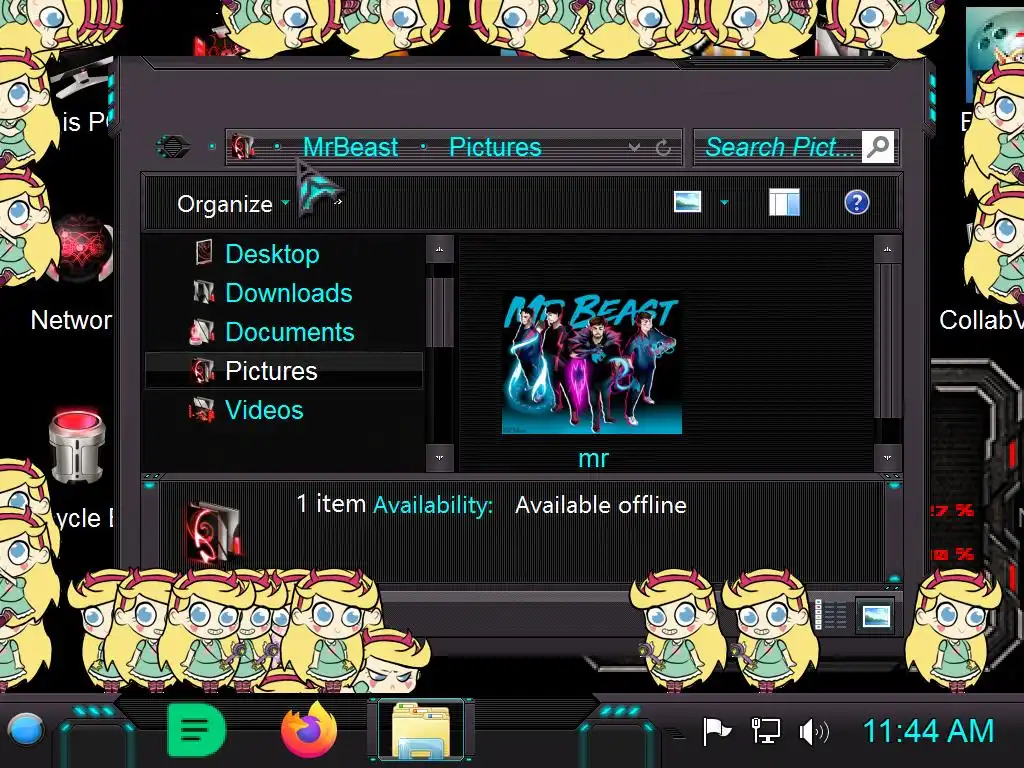Open the view options dropdown arrow
The image size is (1024, 768).
point(724,203)
